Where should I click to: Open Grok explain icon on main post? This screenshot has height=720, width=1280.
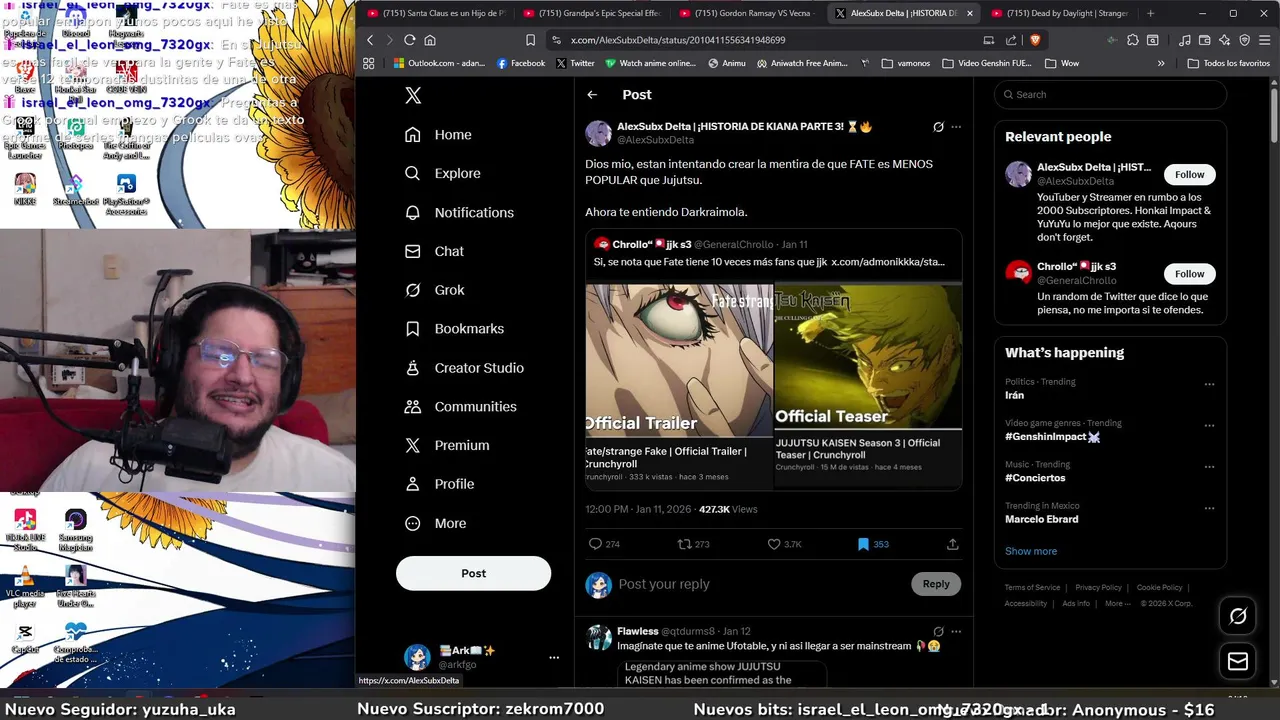click(x=938, y=127)
